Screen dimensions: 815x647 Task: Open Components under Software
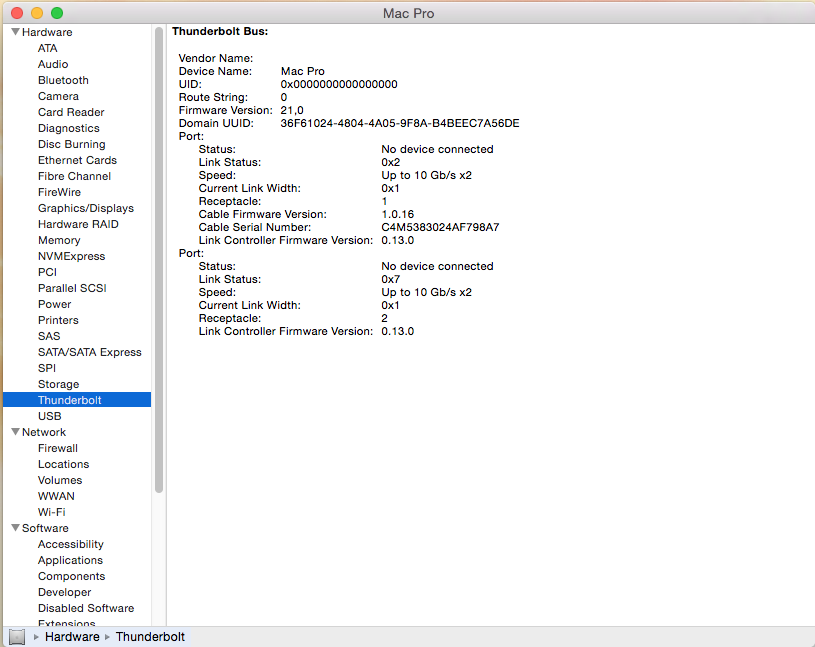tap(71, 576)
